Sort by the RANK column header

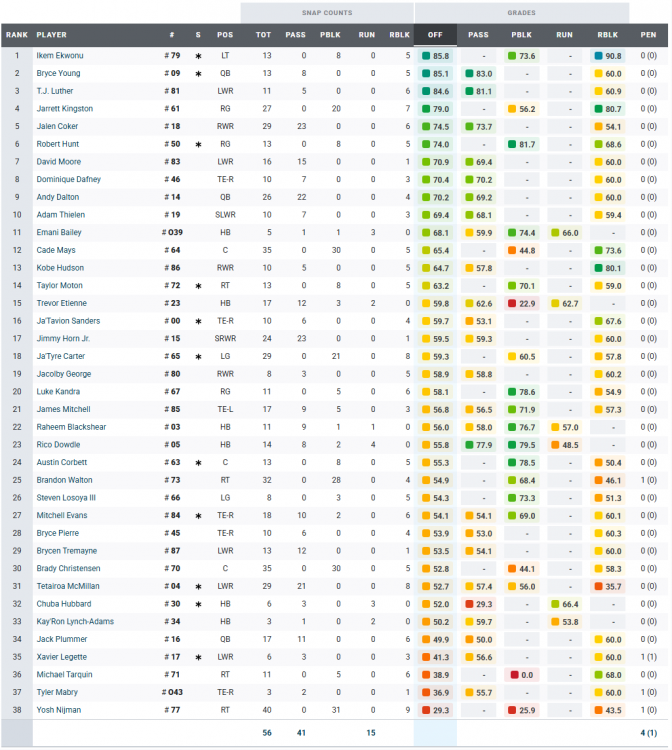(x=16, y=35)
